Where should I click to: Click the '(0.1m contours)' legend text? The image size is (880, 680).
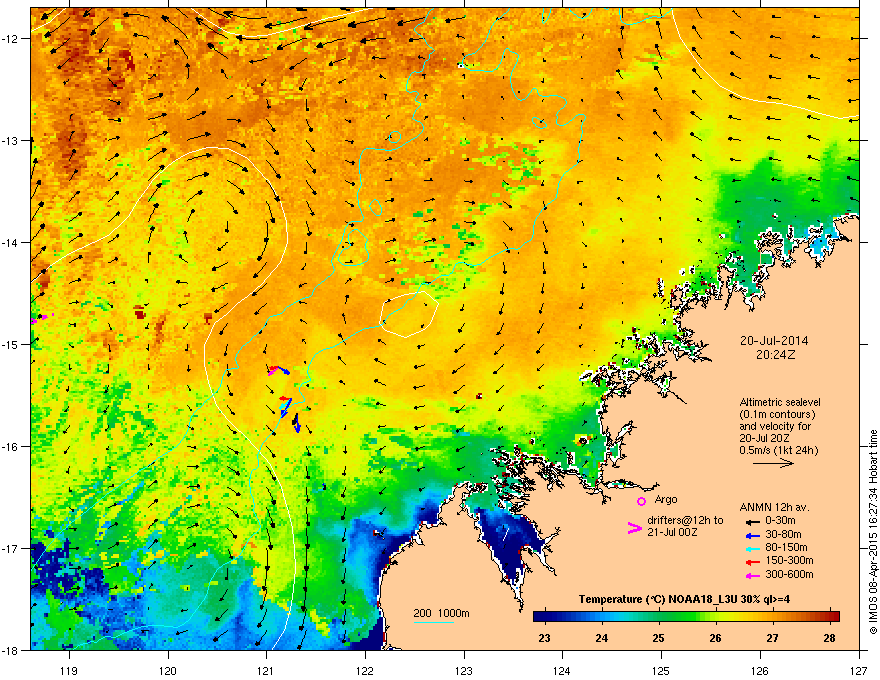(x=777, y=414)
